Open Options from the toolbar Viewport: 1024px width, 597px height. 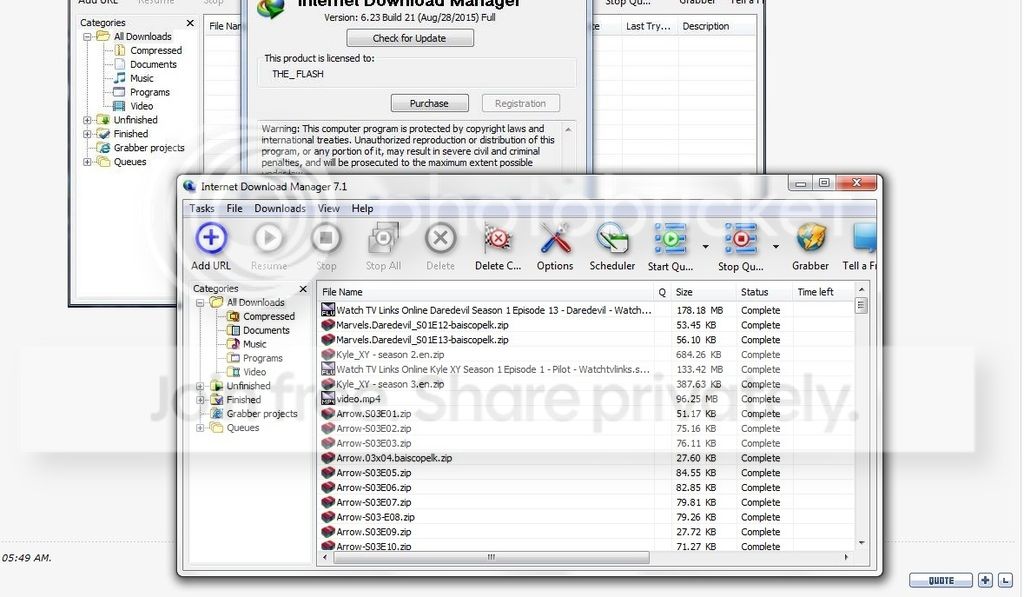[x=554, y=238]
